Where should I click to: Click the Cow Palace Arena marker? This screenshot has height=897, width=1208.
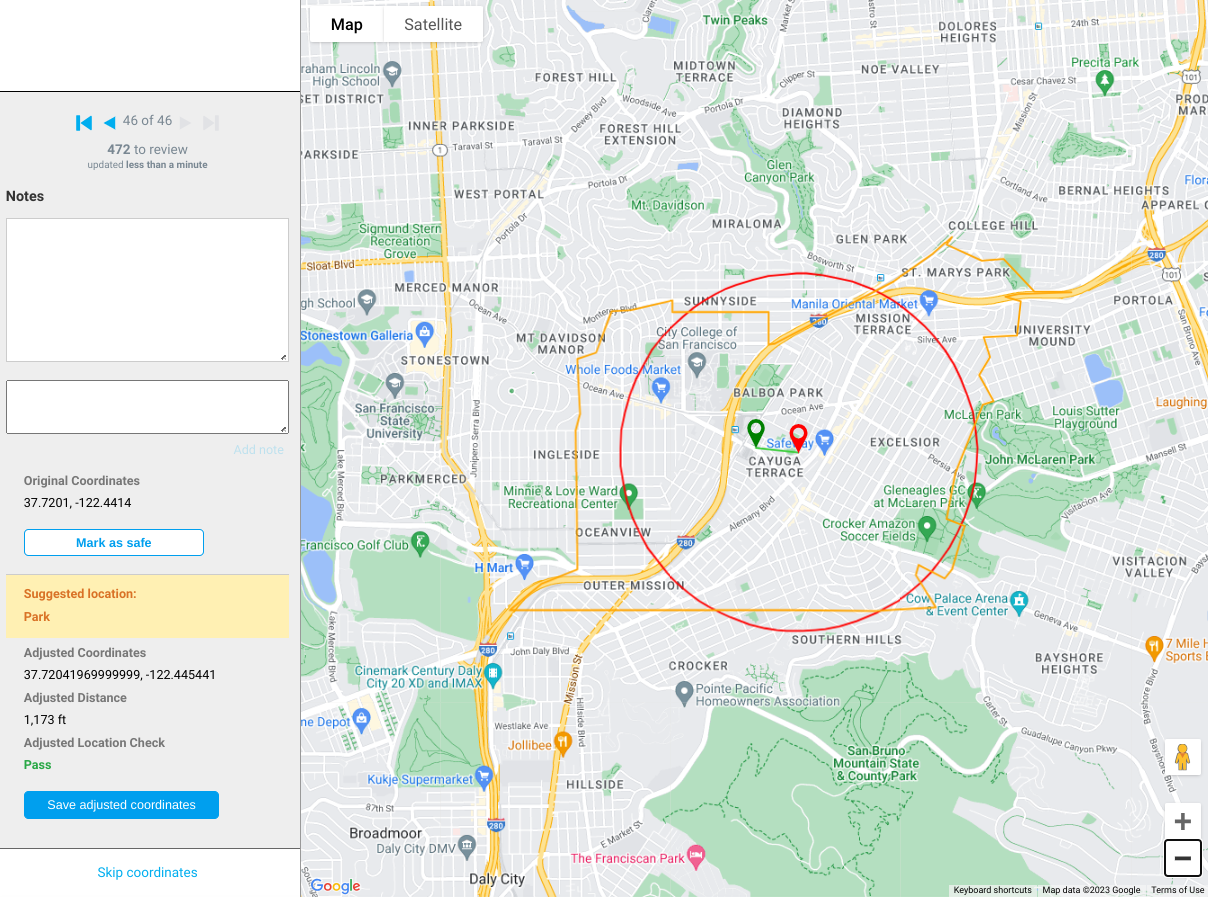1019,602
